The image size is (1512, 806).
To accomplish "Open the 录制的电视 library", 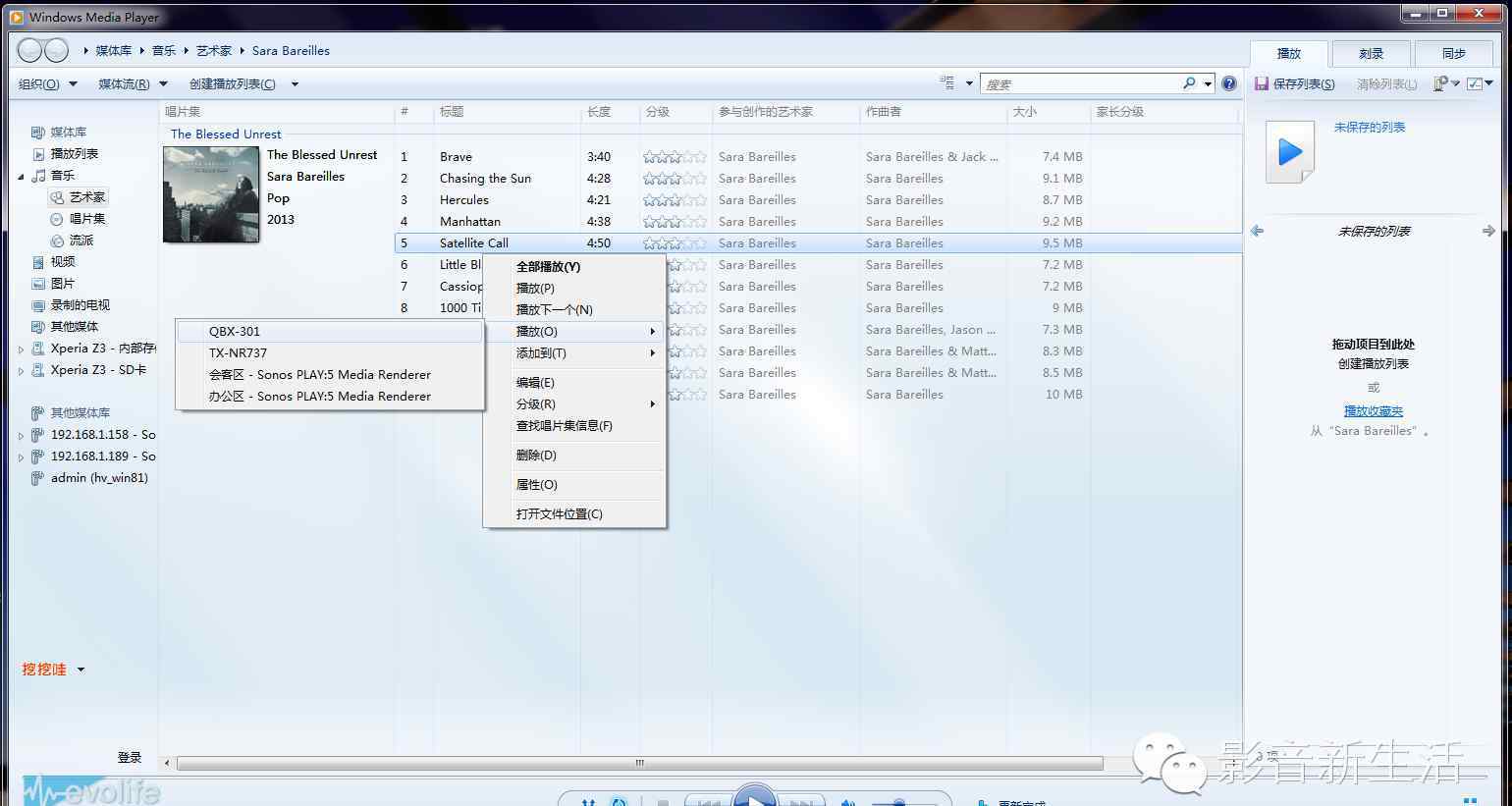I will pos(71,304).
